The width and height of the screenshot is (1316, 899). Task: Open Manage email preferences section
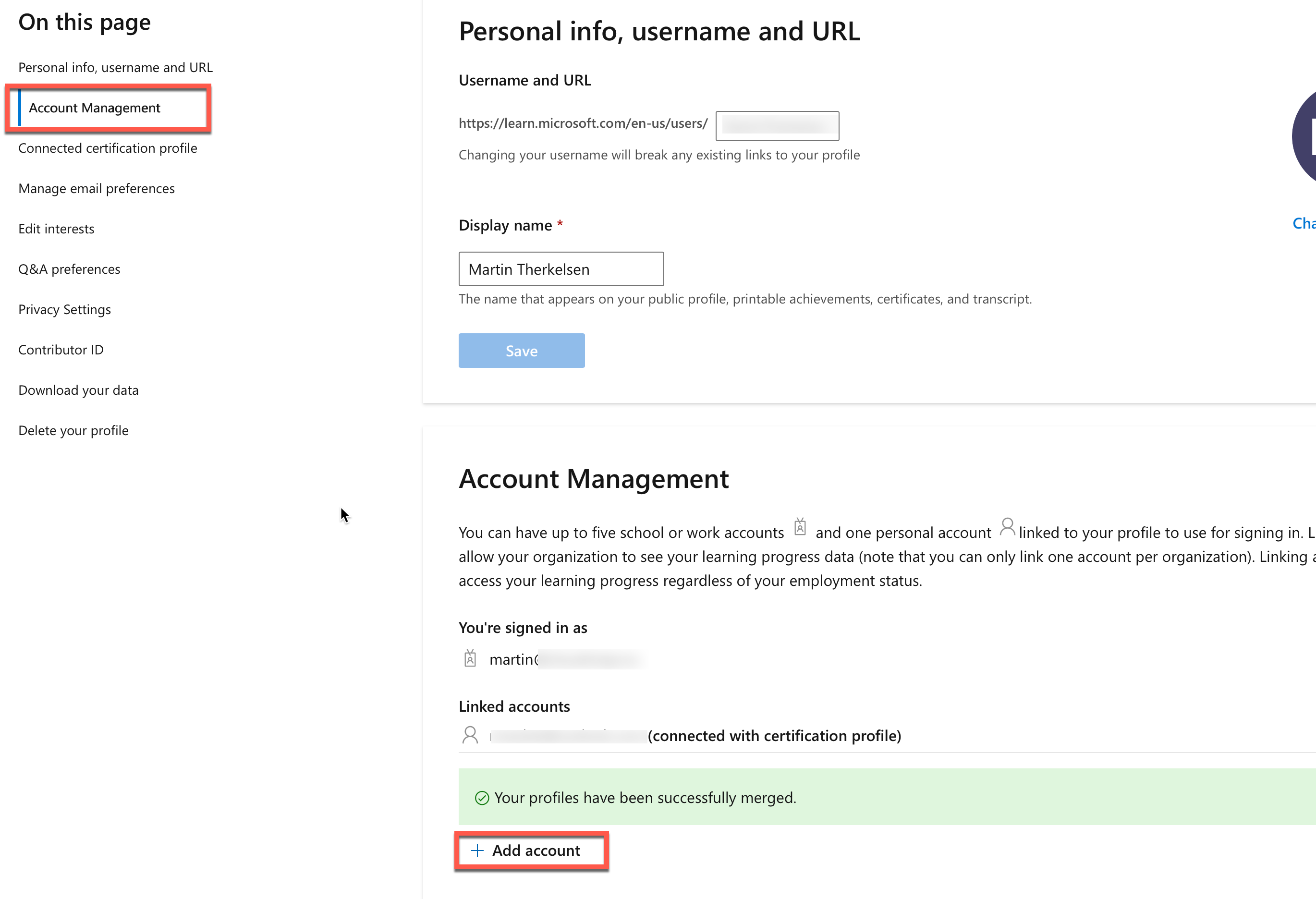96,189
